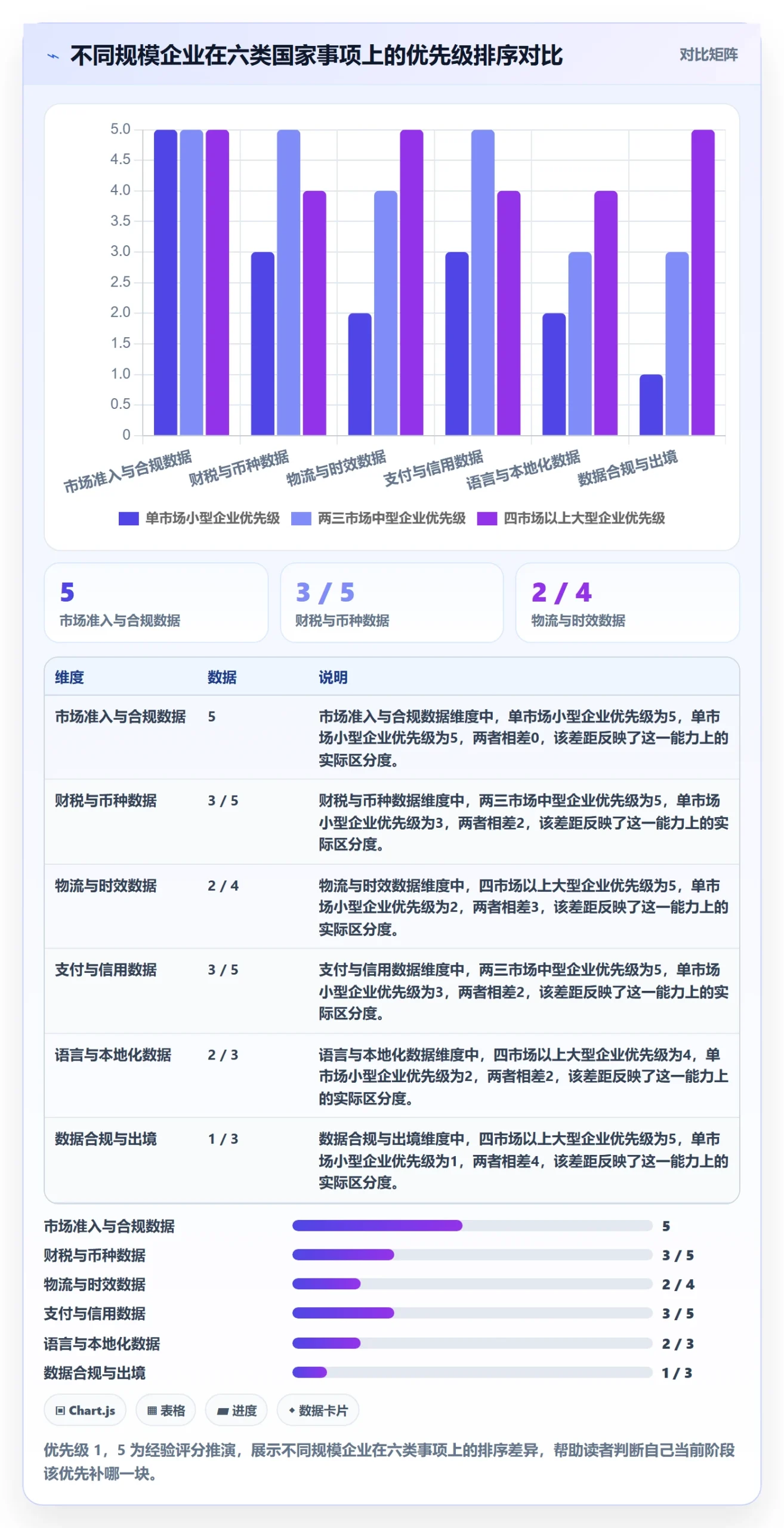
Task: Select the 表格 tag
Action: pos(166,1410)
